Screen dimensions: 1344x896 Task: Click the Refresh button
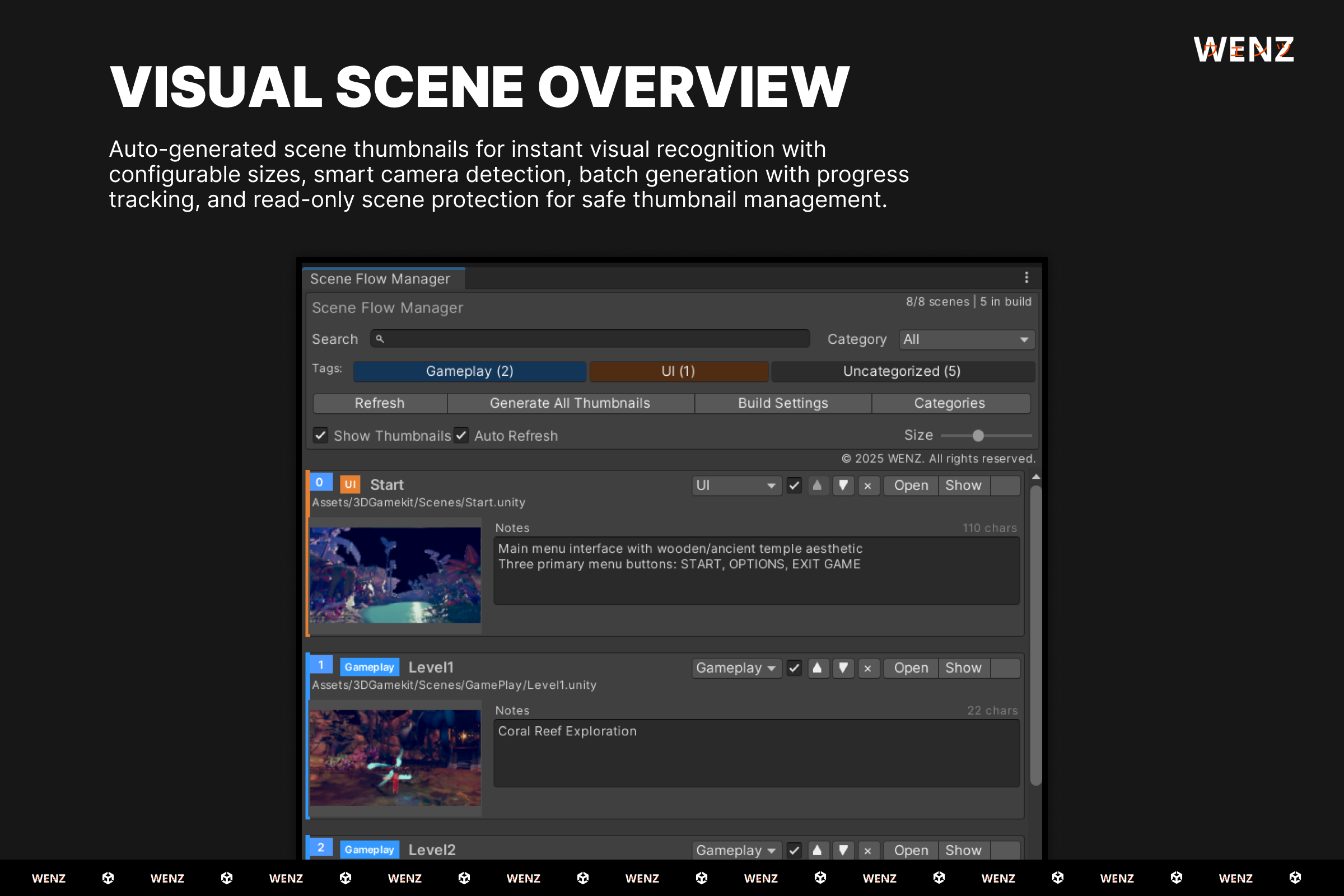tap(380, 403)
